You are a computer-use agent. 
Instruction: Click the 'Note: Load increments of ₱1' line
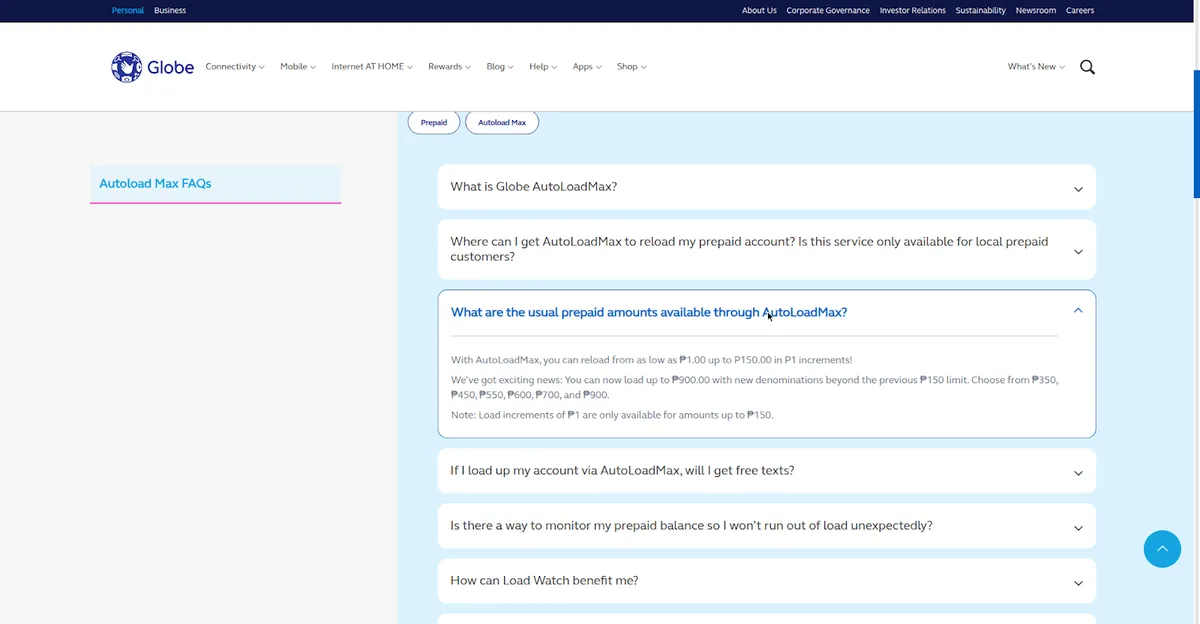611,415
